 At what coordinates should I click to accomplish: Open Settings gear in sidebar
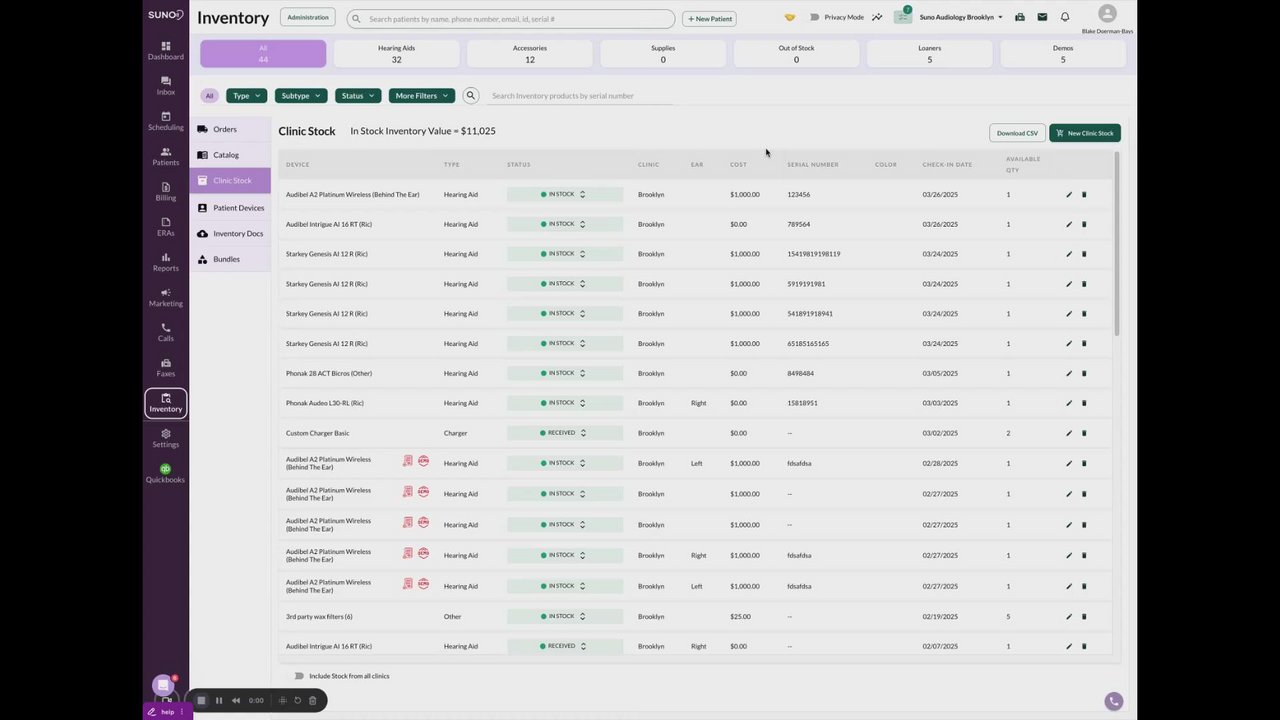166,438
